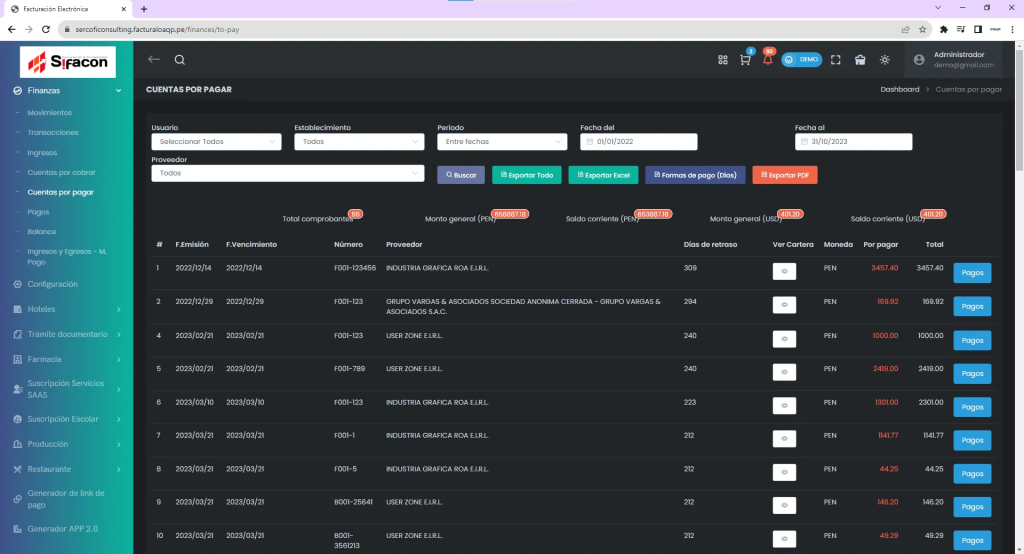
Task: Click the Exportar PDF button
Action: click(785, 175)
